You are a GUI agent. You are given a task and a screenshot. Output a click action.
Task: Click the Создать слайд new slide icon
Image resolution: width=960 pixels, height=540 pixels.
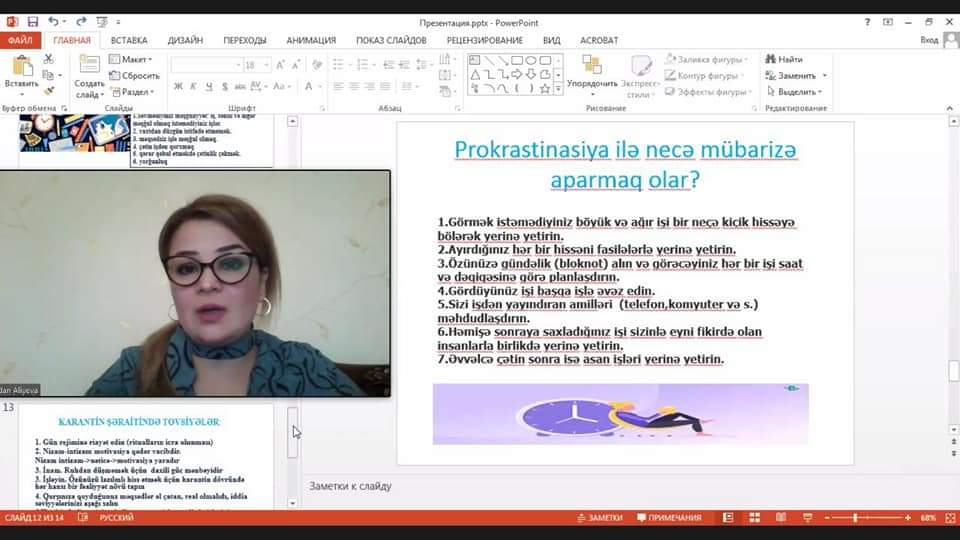89,64
